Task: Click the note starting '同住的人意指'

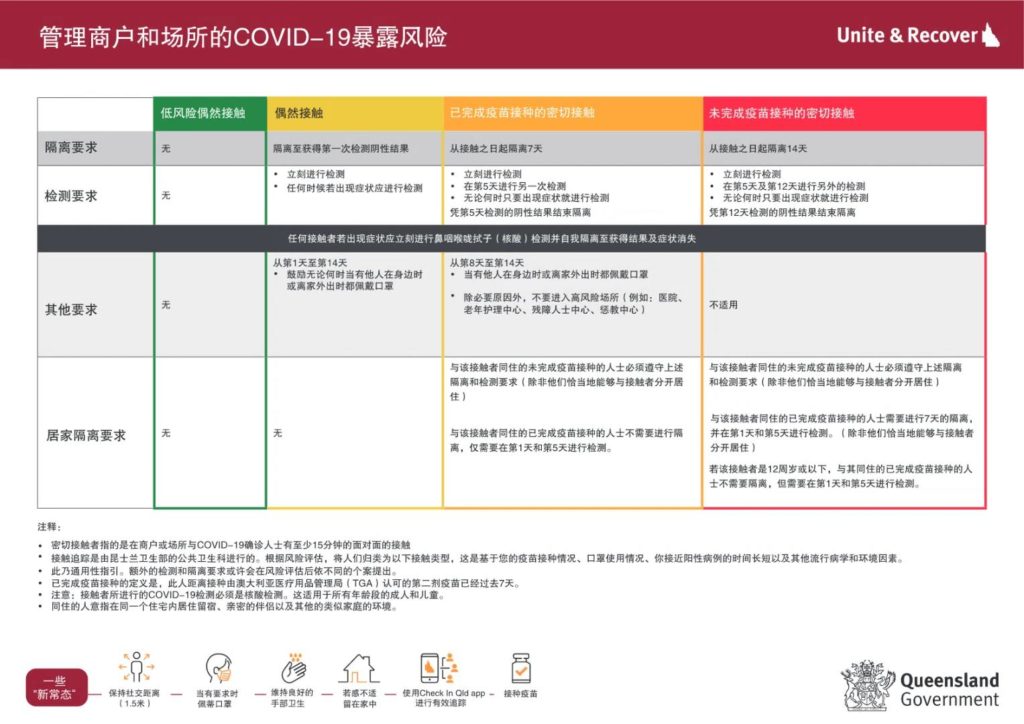Action: click(x=225, y=606)
